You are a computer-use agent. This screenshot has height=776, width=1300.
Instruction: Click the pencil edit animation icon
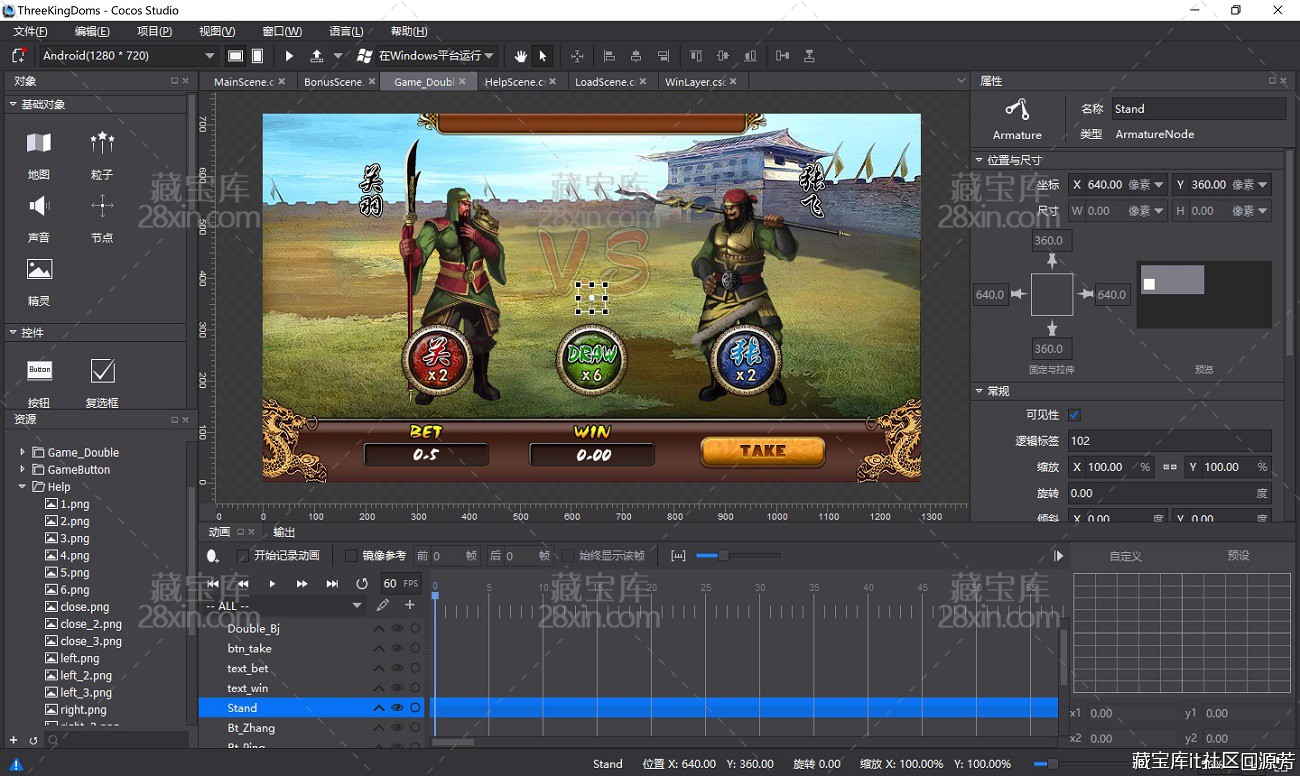pos(383,605)
